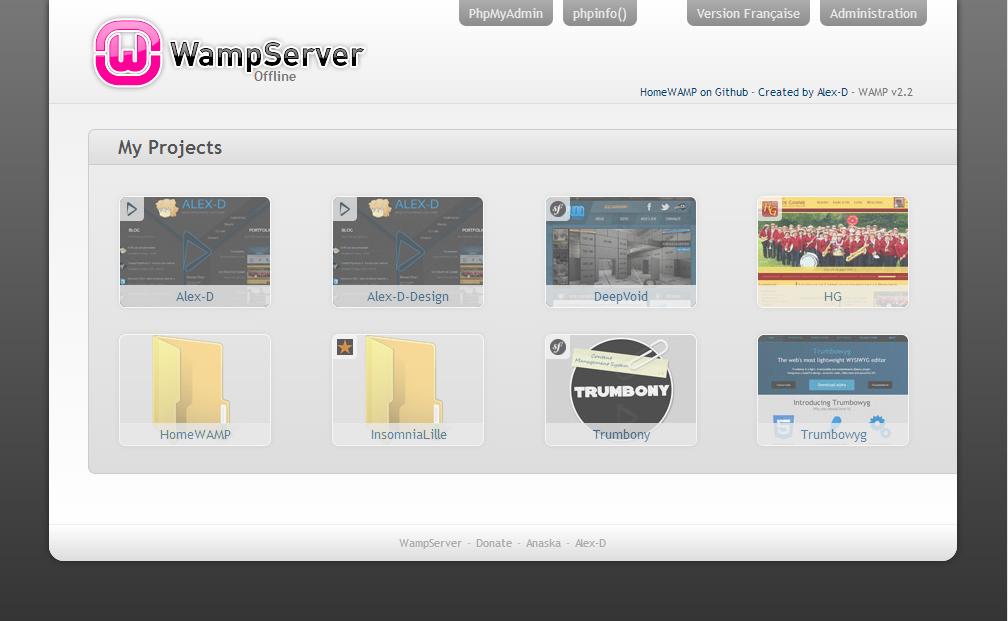Switch to Version Française

(x=748, y=14)
